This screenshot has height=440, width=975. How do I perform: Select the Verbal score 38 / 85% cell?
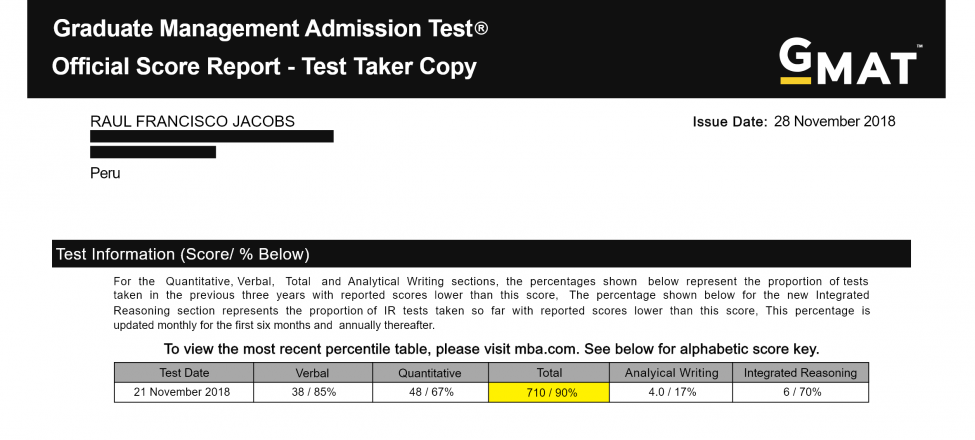(311, 392)
